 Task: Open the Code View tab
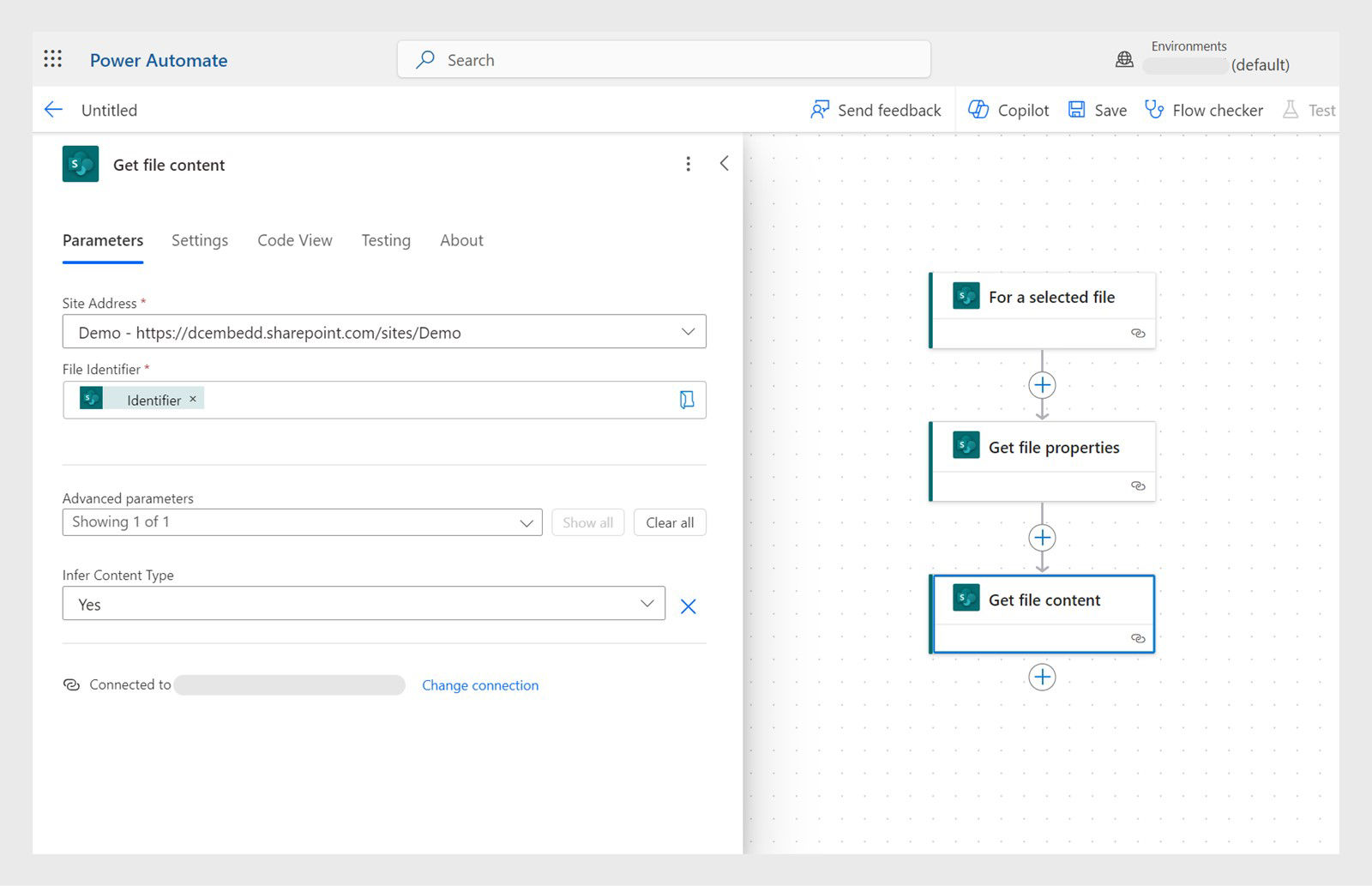(x=295, y=241)
